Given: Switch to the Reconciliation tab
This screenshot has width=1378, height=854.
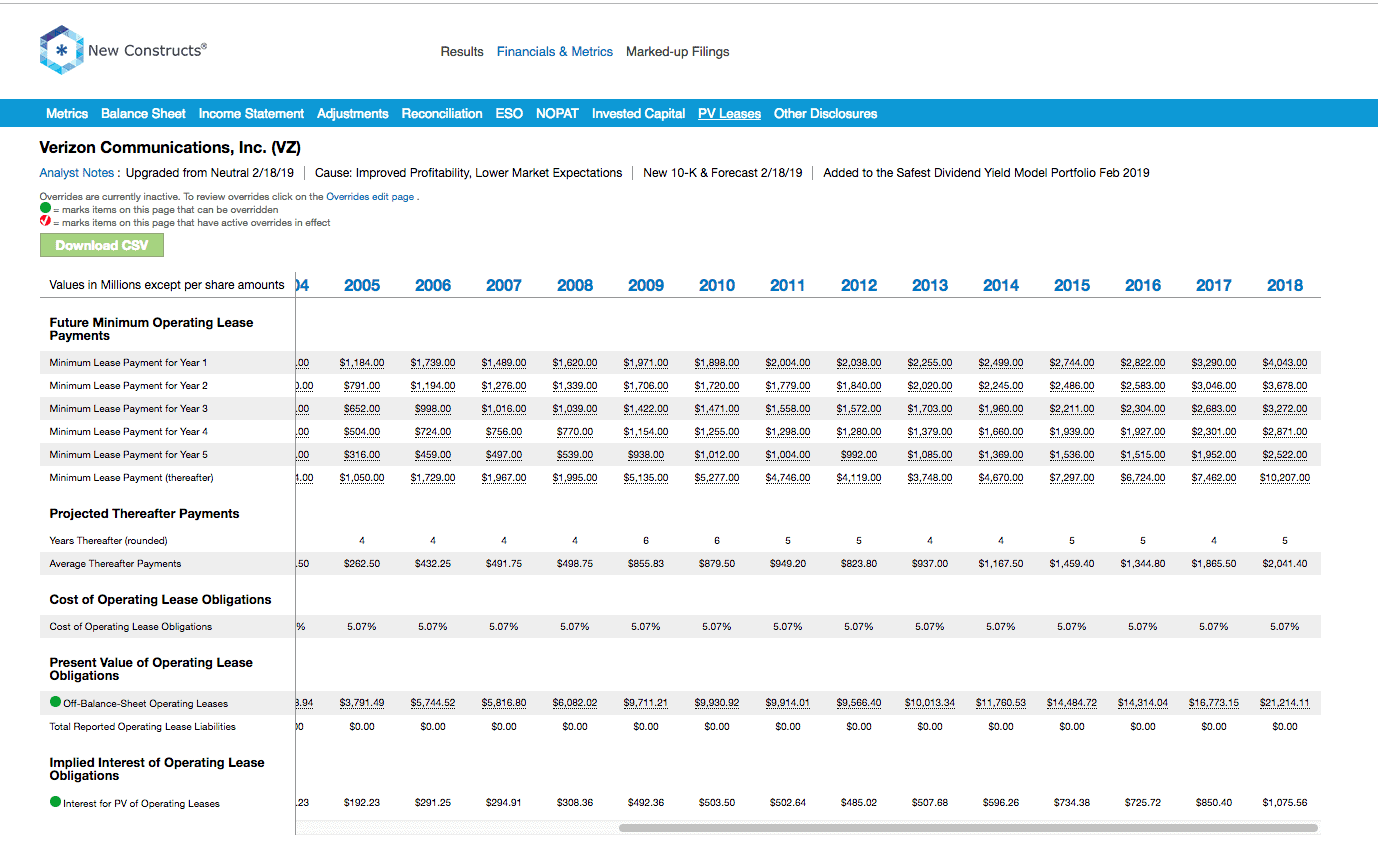Looking at the screenshot, I should click(x=442, y=114).
